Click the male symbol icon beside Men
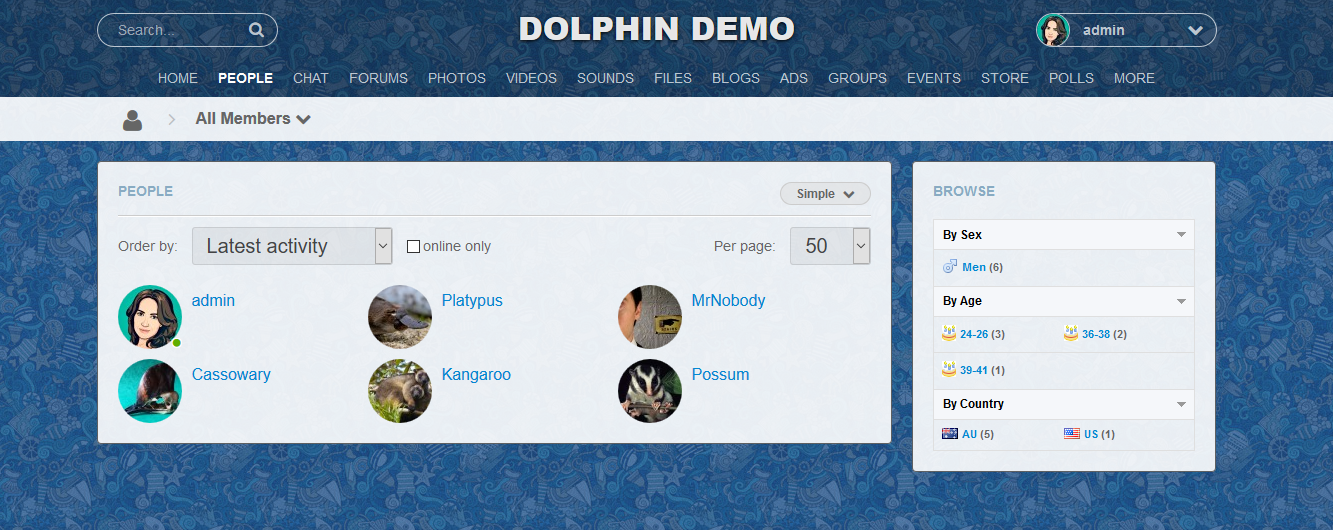Image resolution: width=1333 pixels, height=530 pixels. (950, 267)
